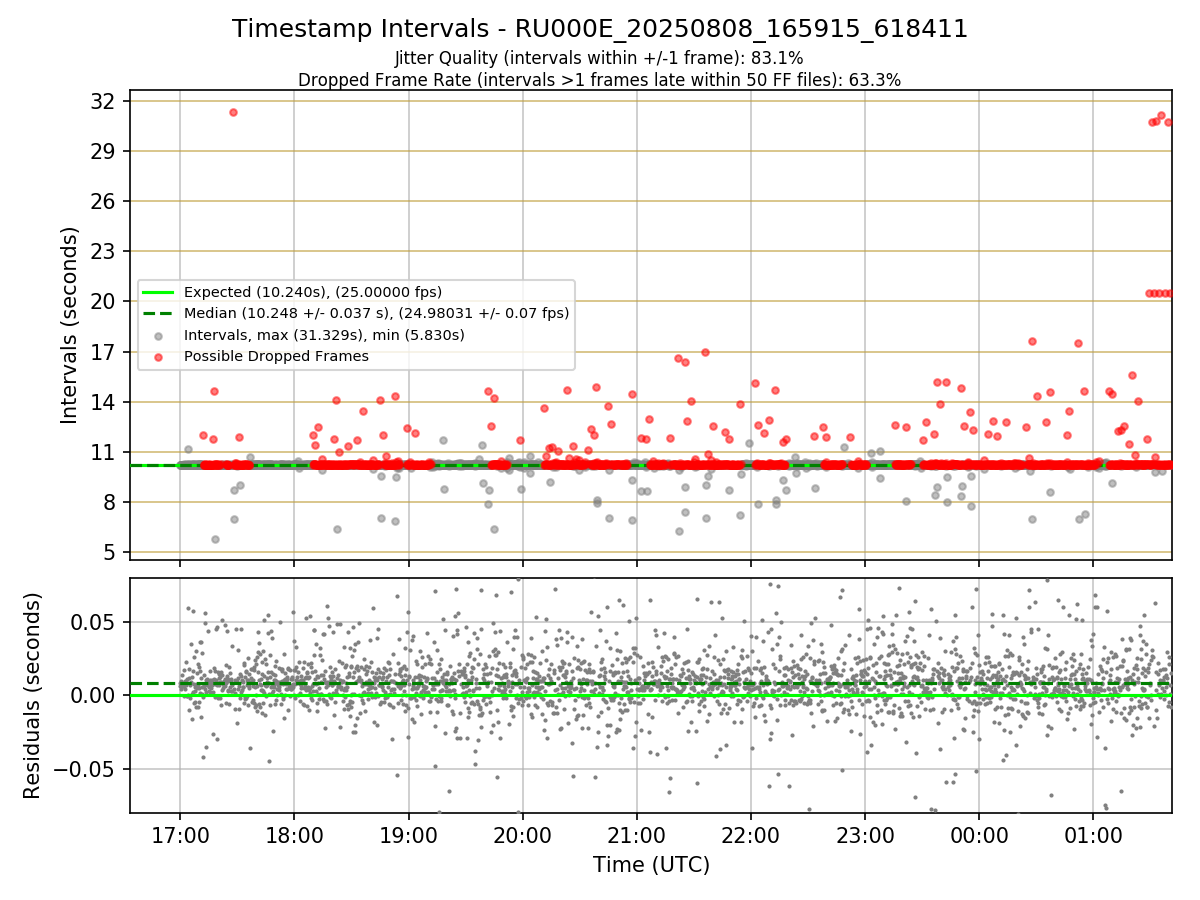Click the '19:00' time tick label
Image resolution: width=1200 pixels, height=900 pixels.
pos(408,834)
